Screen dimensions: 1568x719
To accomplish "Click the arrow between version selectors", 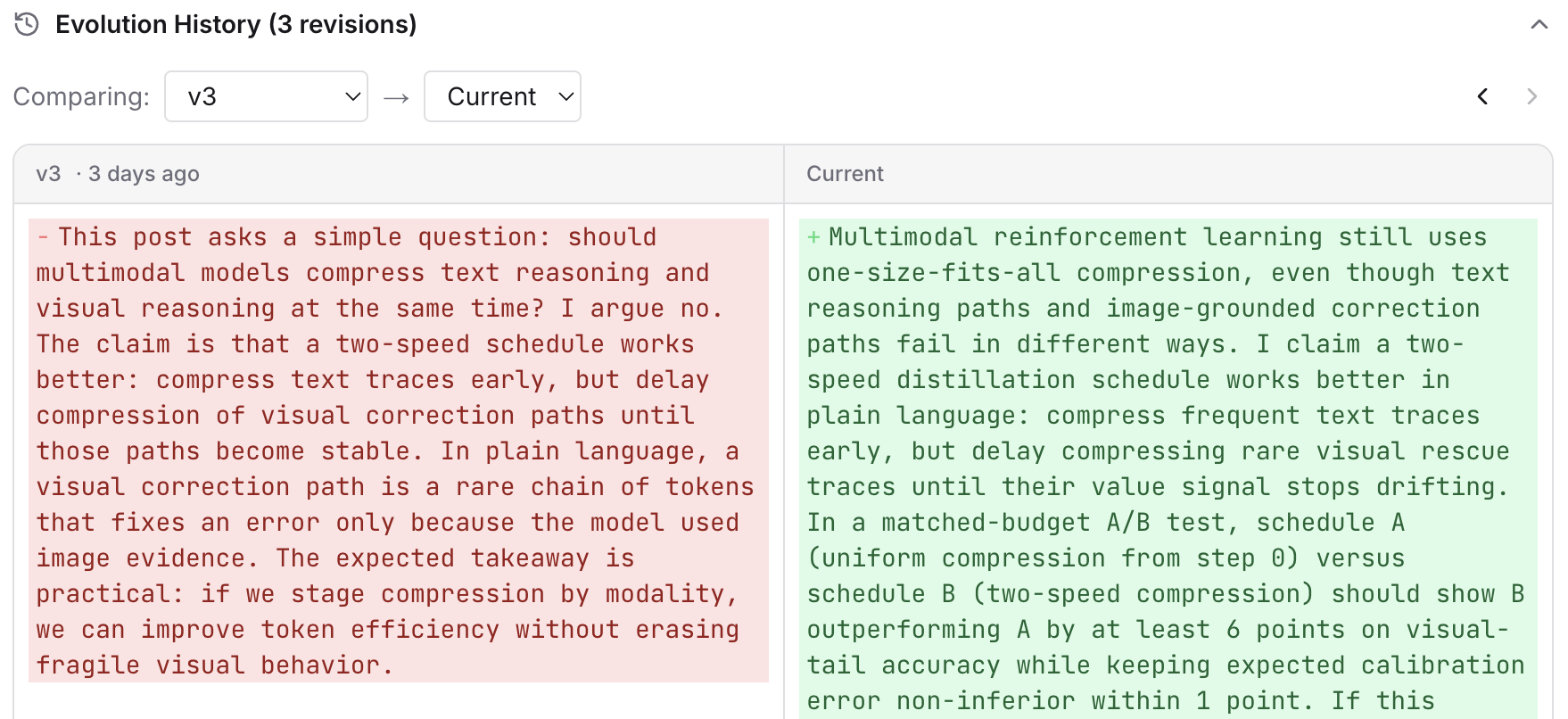I will click(396, 97).
